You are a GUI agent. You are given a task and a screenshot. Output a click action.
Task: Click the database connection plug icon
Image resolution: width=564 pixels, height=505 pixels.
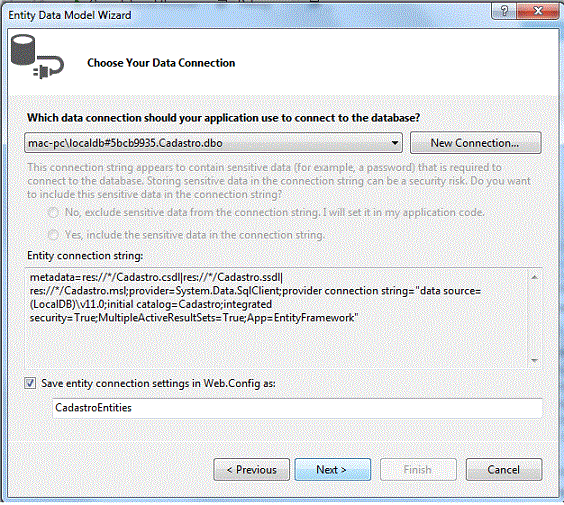pyautogui.click(x=37, y=56)
